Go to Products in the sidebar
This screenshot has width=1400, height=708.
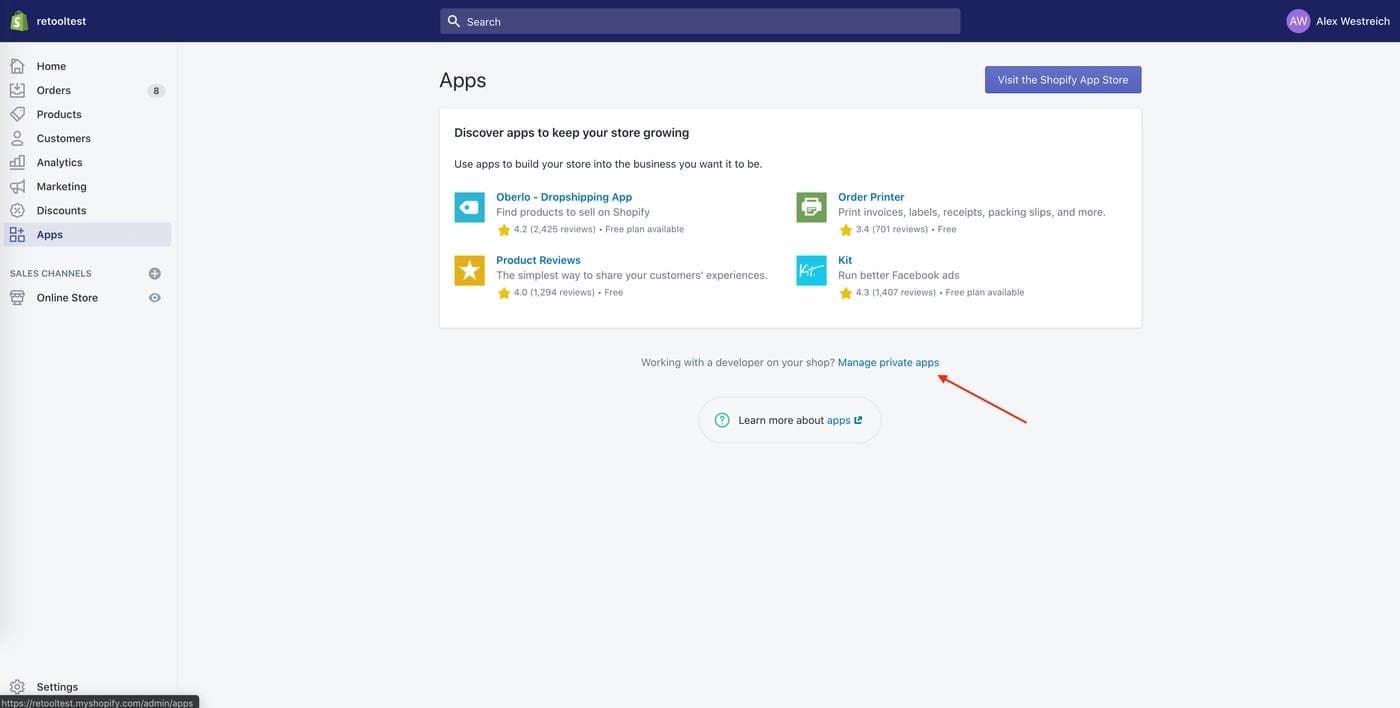(59, 114)
